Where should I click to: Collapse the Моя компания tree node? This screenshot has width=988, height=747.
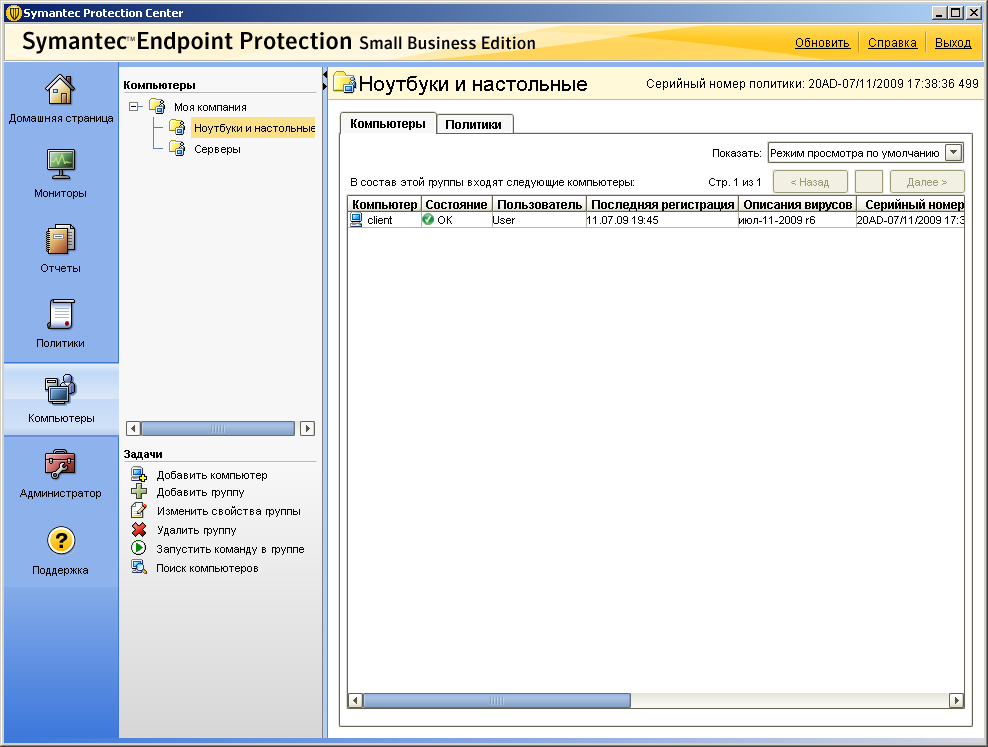pyautogui.click(x=135, y=107)
